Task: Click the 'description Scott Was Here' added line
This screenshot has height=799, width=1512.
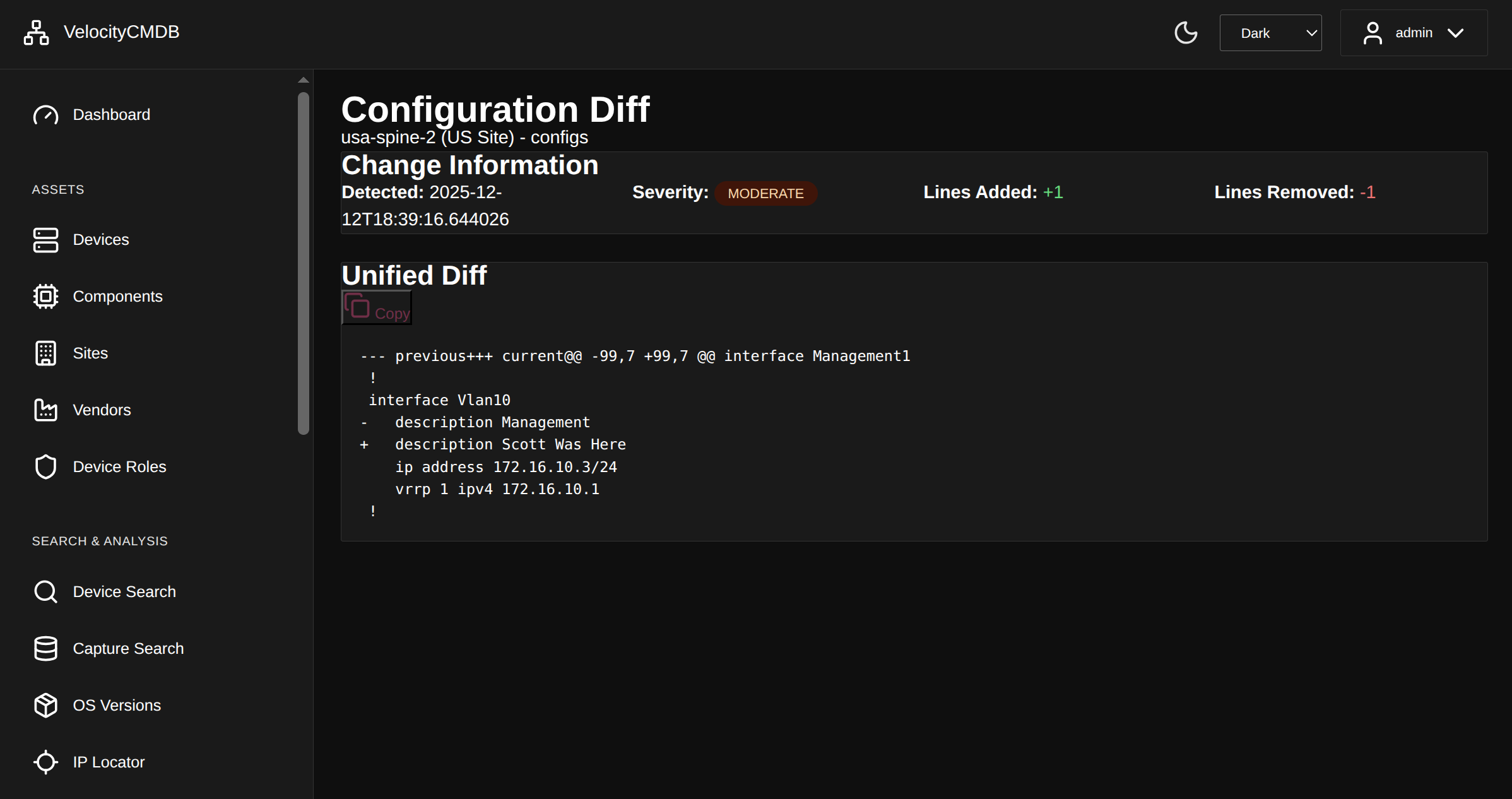Action: pos(493,444)
